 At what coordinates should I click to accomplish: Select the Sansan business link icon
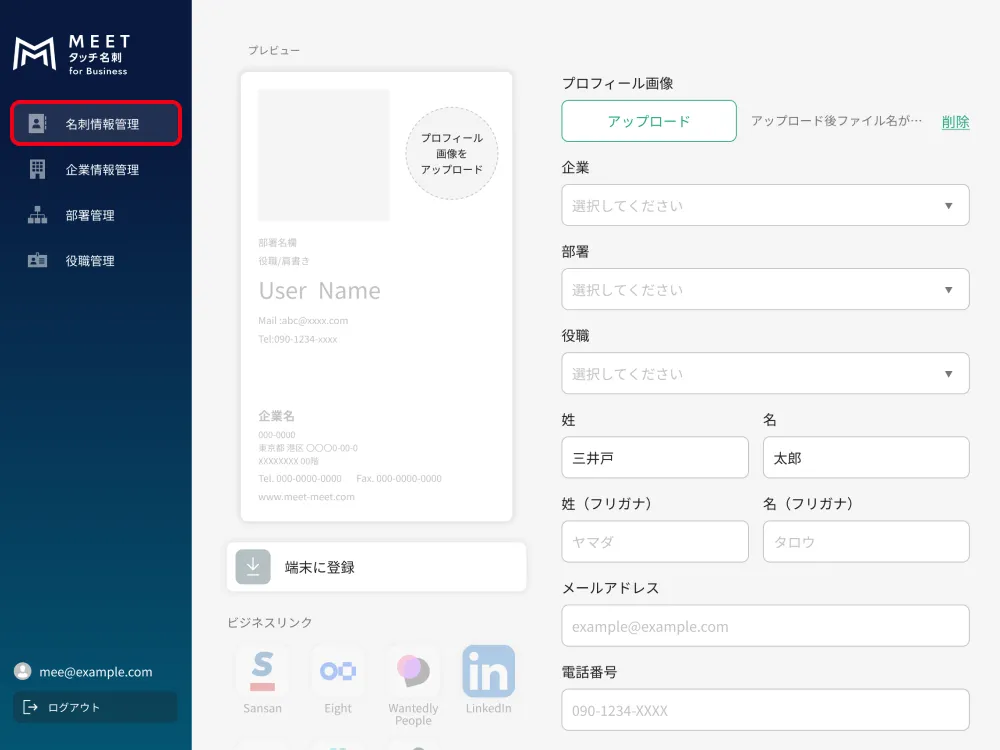[x=262, y=672]
